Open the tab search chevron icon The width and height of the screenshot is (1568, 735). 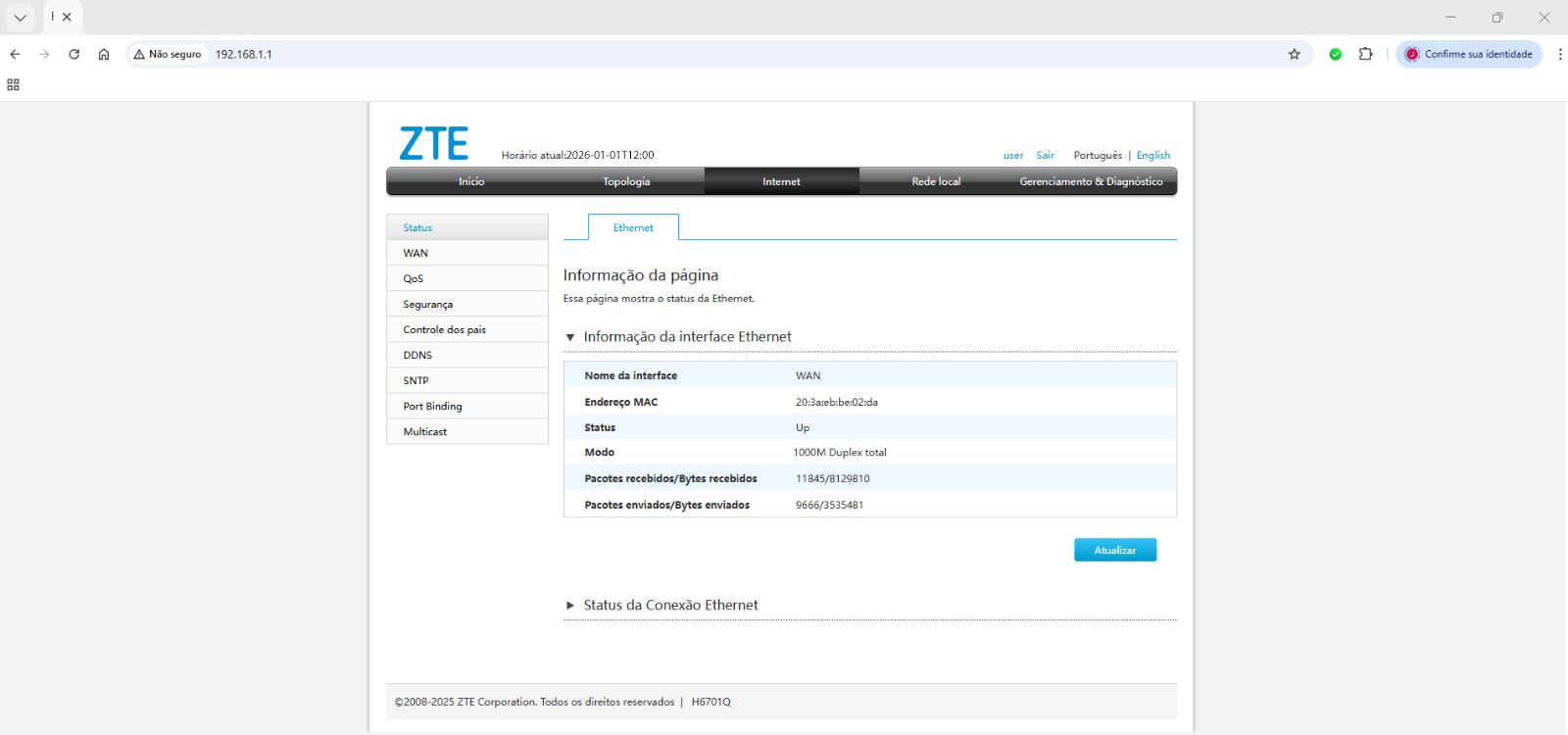20,17
